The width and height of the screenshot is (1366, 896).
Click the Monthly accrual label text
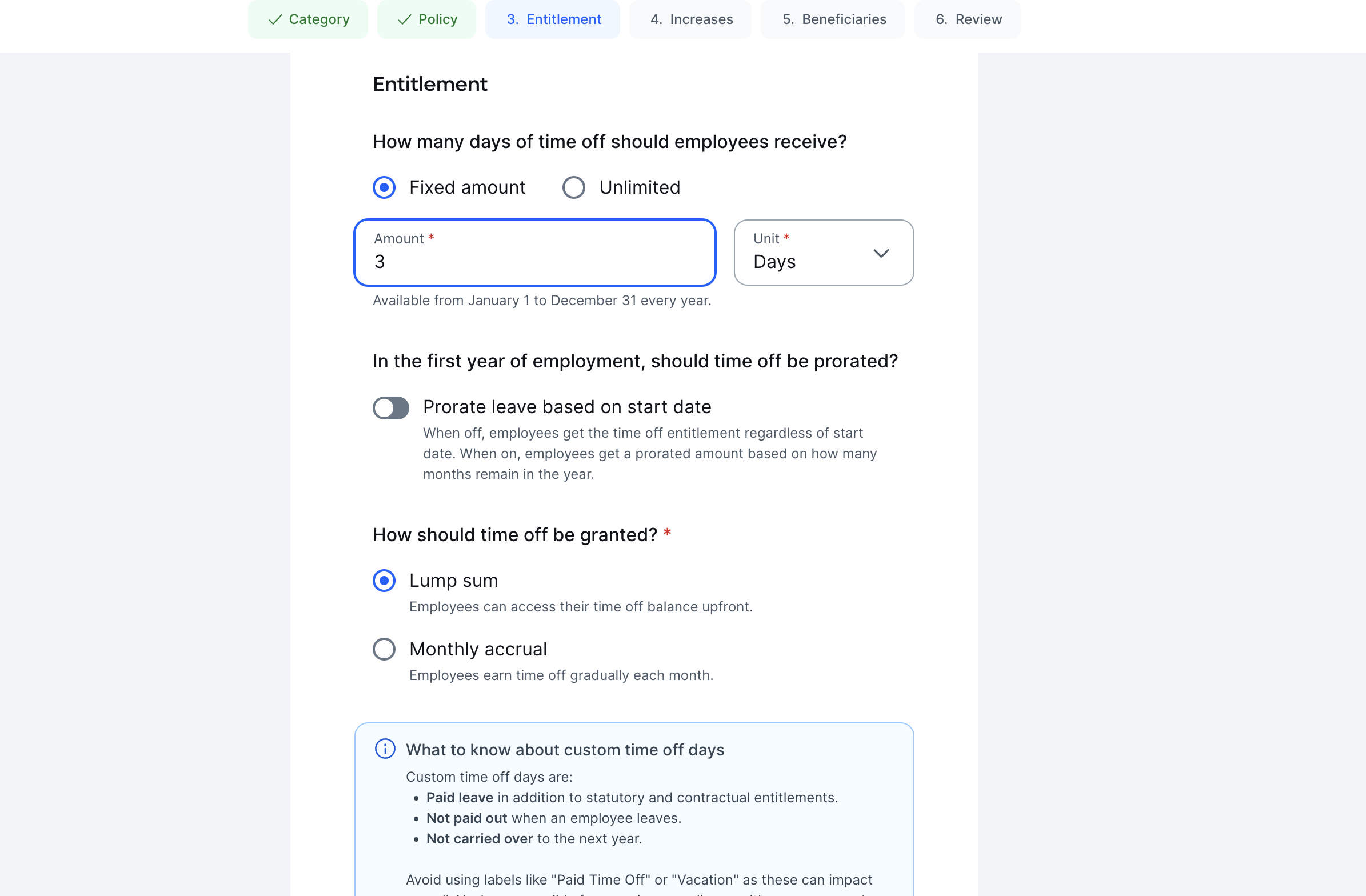pyautogui.click(x=478, y=649)
